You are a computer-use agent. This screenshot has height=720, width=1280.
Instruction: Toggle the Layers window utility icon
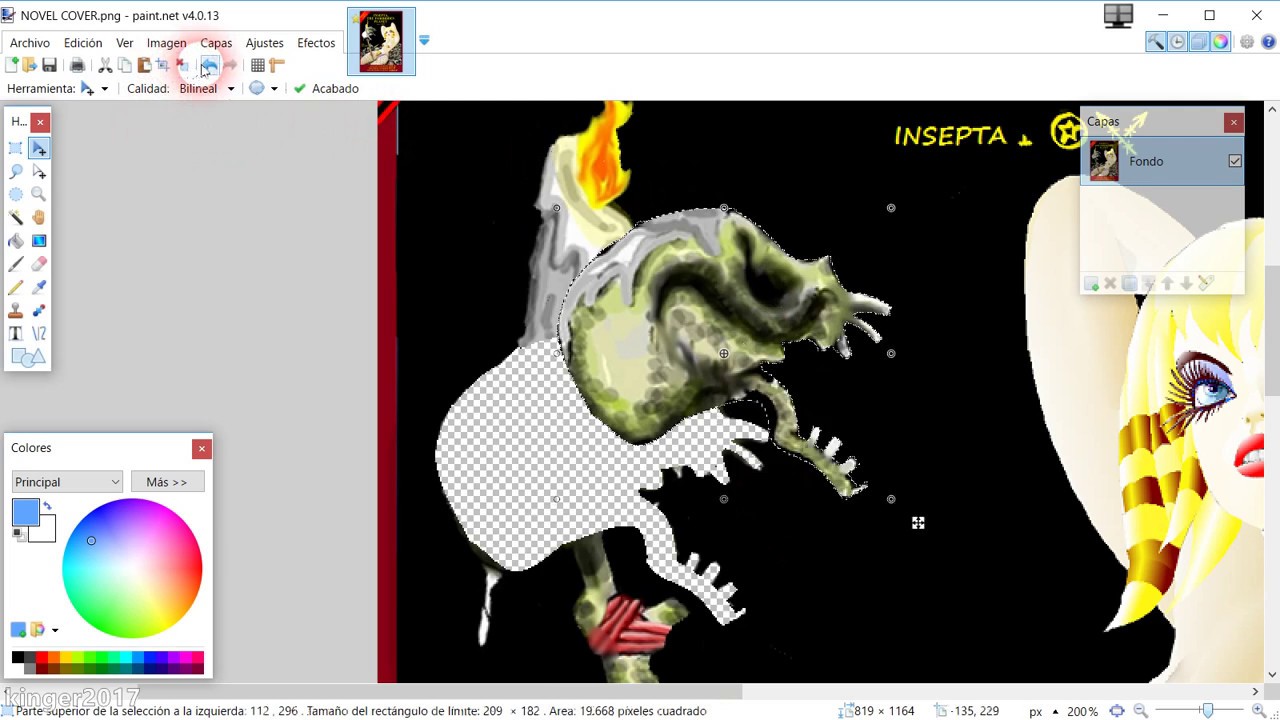pyautogui.click(x=1199, y=42)
